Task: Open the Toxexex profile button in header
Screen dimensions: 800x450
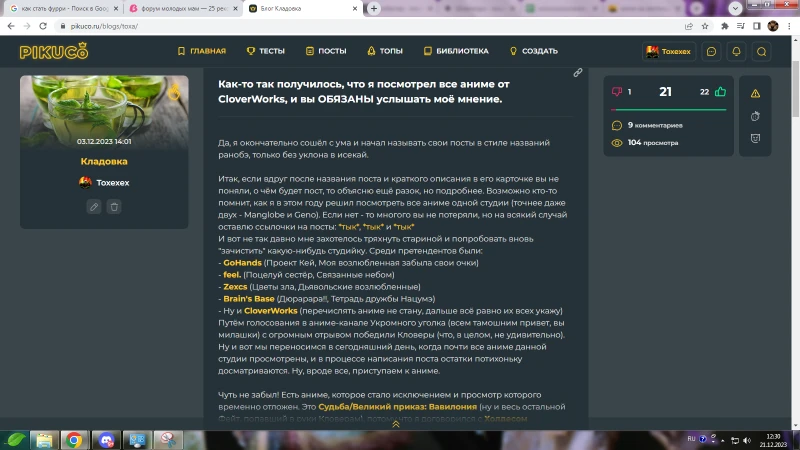Action: click(x=668, y=52)
